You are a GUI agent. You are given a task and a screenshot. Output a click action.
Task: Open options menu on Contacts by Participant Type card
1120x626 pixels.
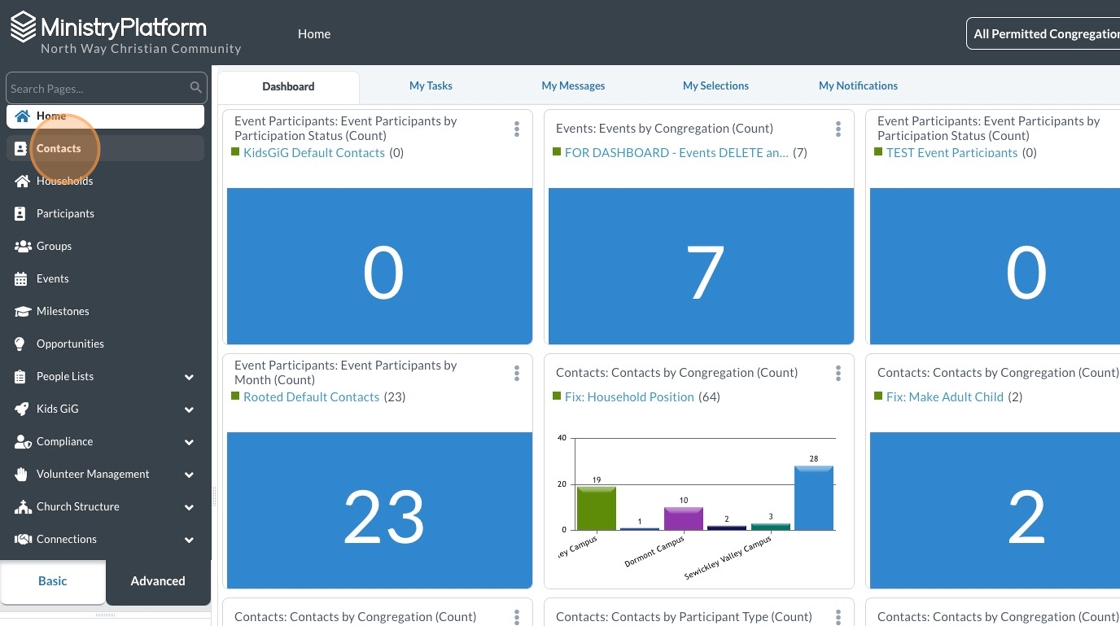pyautogui.click(x=838, y=617)
